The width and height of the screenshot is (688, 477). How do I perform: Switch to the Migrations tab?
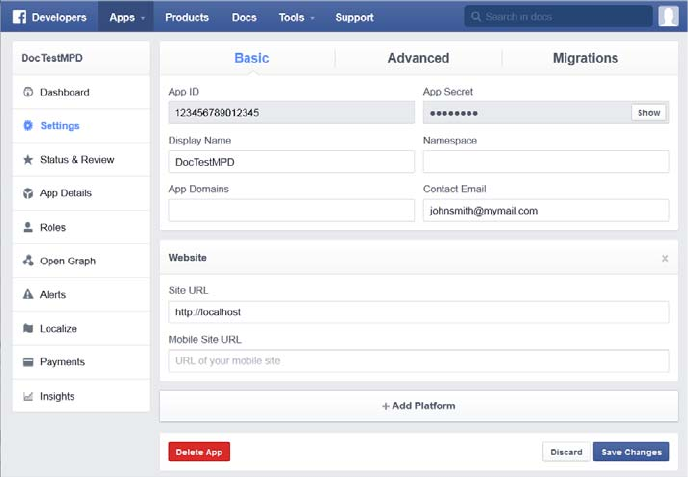[x=585, y=58]
